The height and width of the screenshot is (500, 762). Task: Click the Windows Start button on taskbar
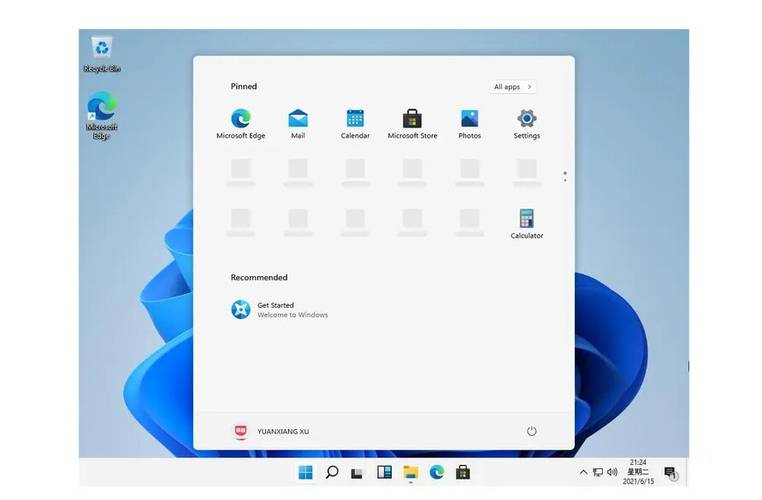pos(306,472)
